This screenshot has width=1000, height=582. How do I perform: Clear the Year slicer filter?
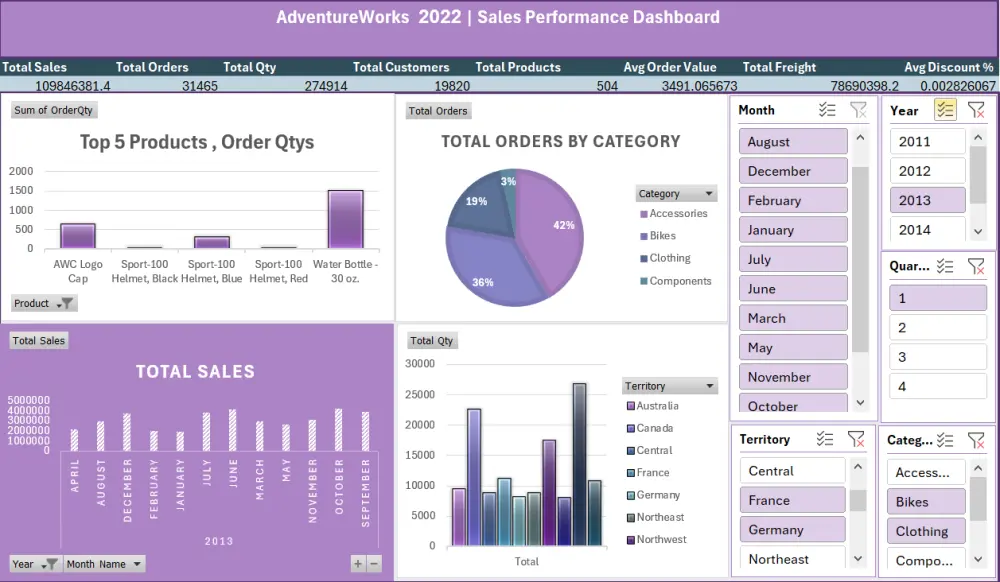pyautogui.click(x=976, y=110)
